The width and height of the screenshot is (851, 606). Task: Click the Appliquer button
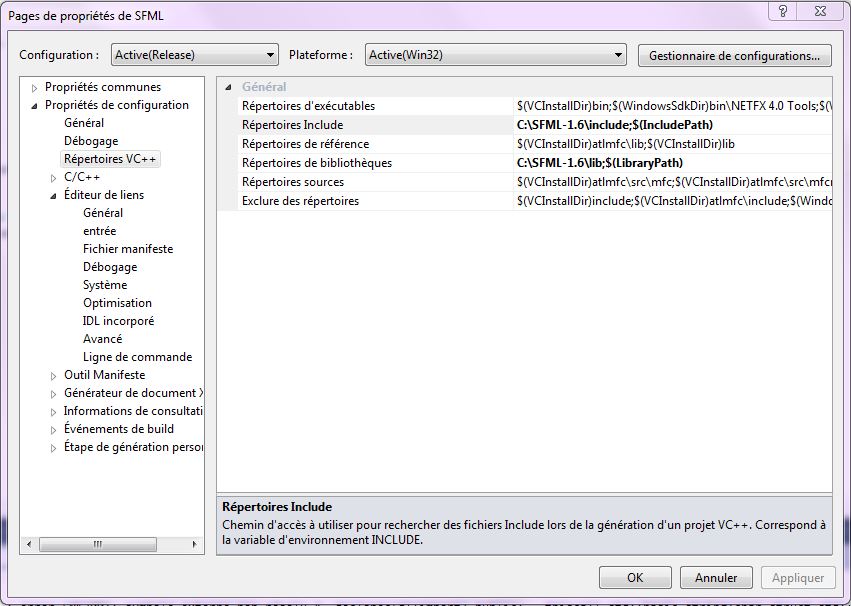797,577
